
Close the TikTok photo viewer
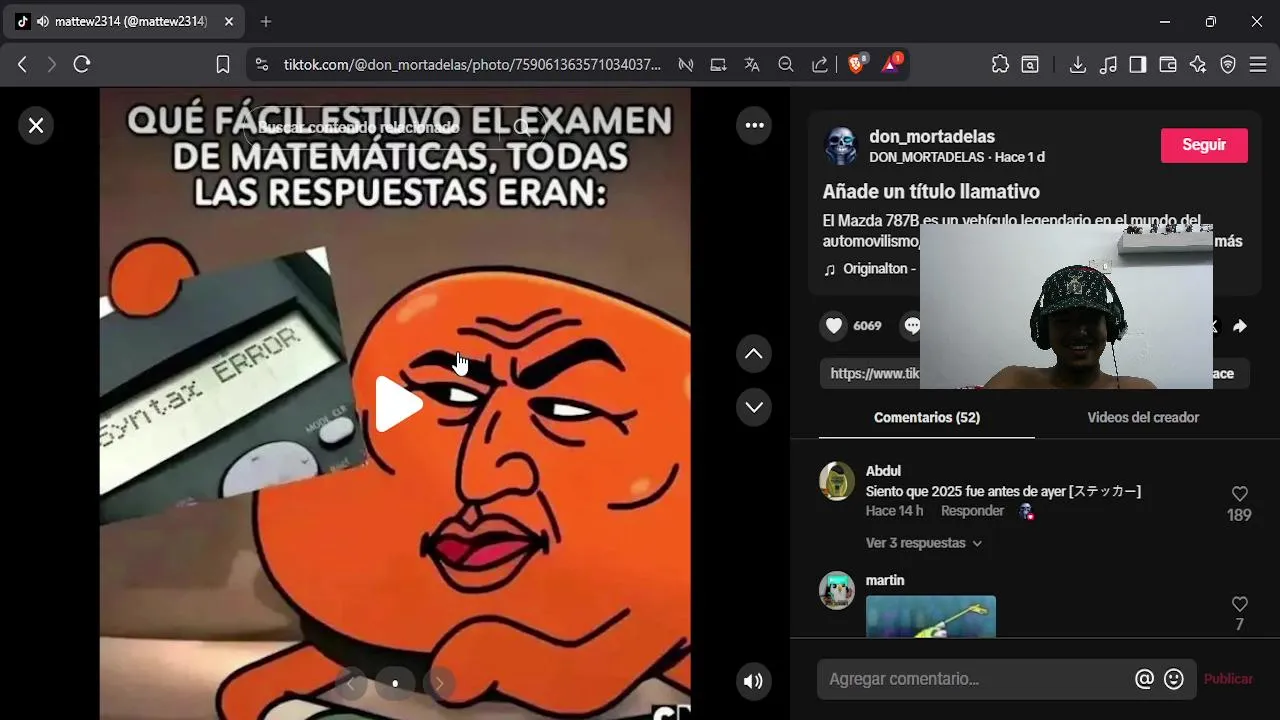pyautogui.click(x=36, y=125)
